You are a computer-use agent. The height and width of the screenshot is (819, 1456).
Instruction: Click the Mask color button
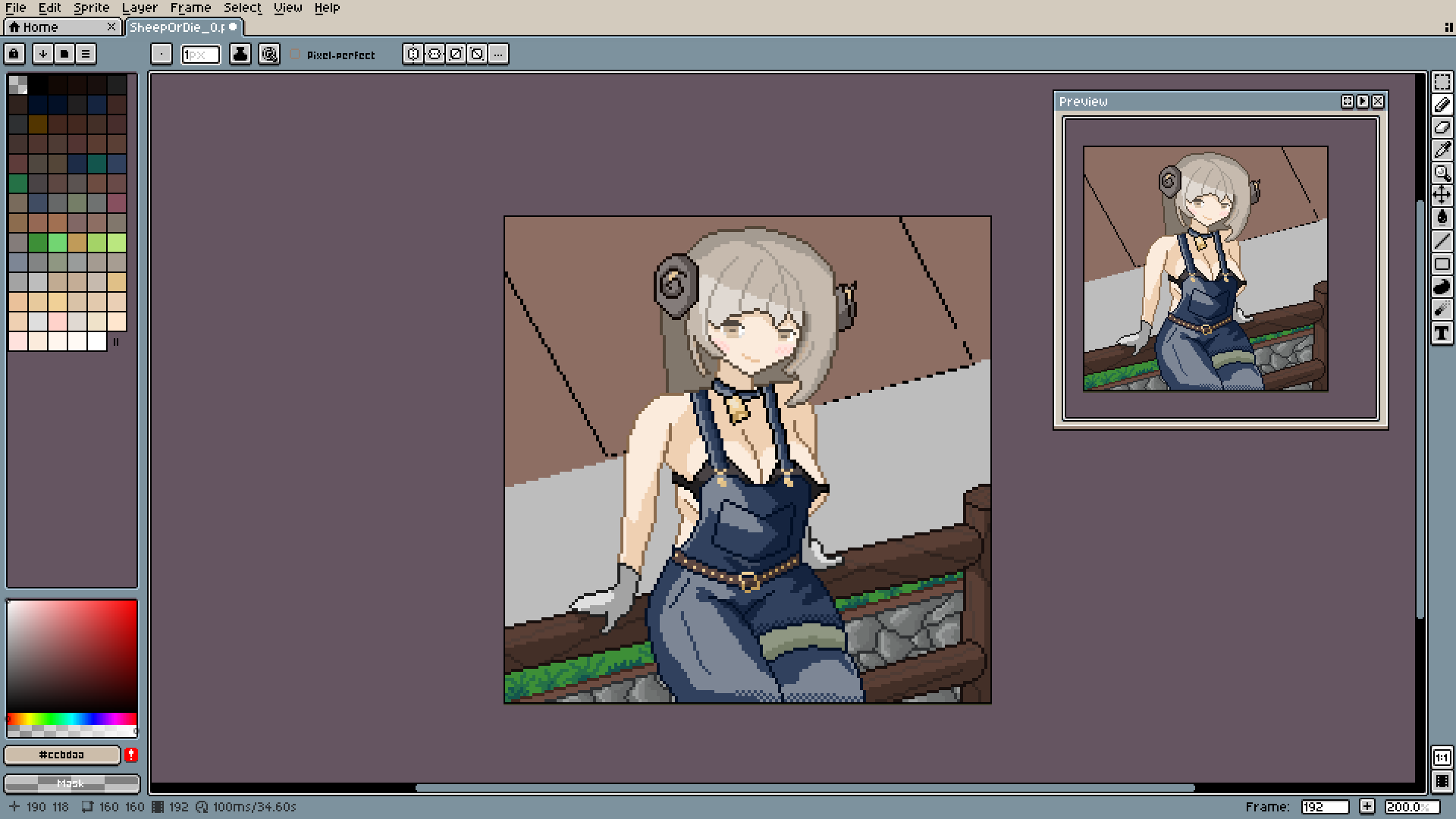point(71,783)
